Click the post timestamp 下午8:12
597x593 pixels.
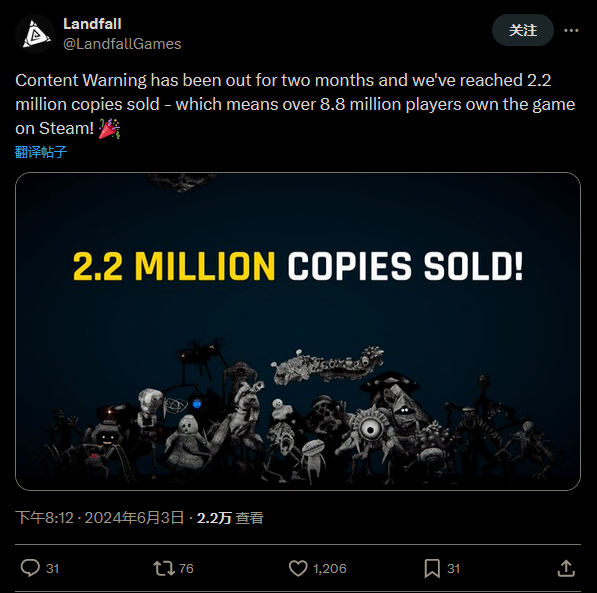point(44,518)
